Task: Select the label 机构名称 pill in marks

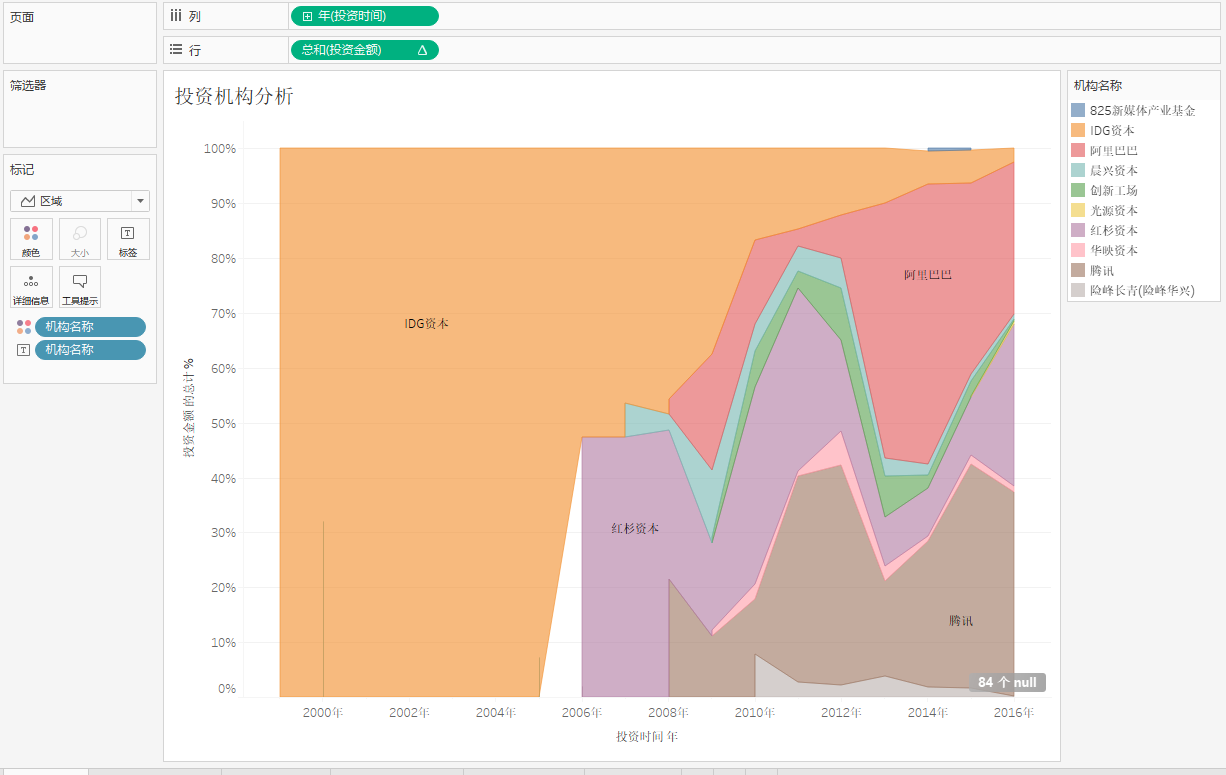Action: tap(90, 350)
